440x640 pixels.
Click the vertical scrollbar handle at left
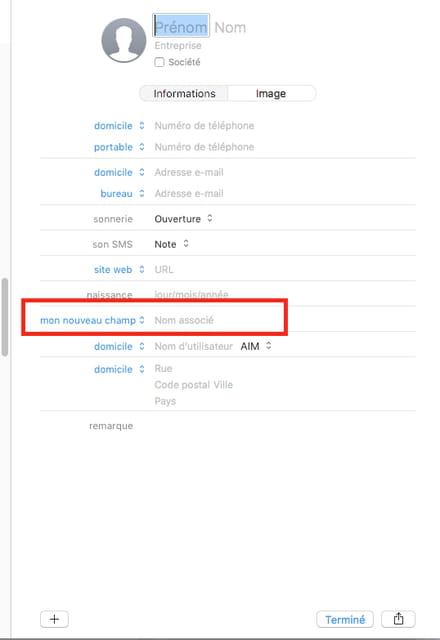pos(4,317)
